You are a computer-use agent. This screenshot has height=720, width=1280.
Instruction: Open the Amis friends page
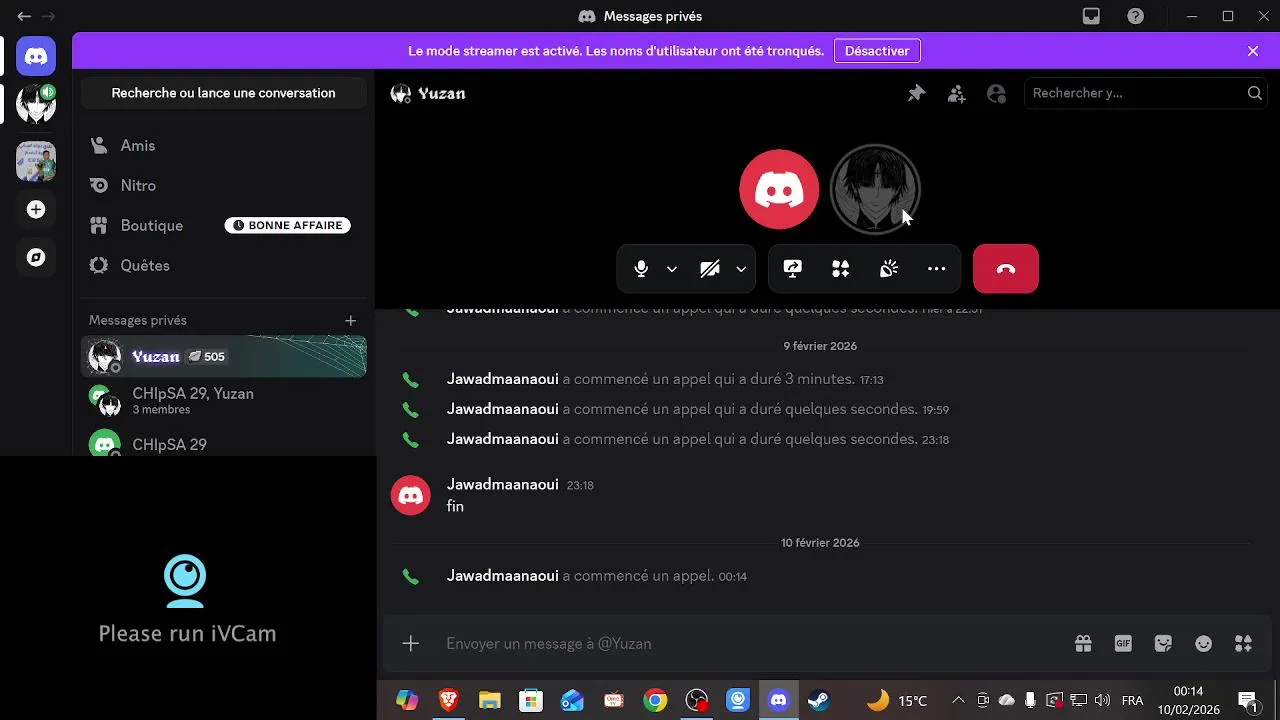click(223, 145)
